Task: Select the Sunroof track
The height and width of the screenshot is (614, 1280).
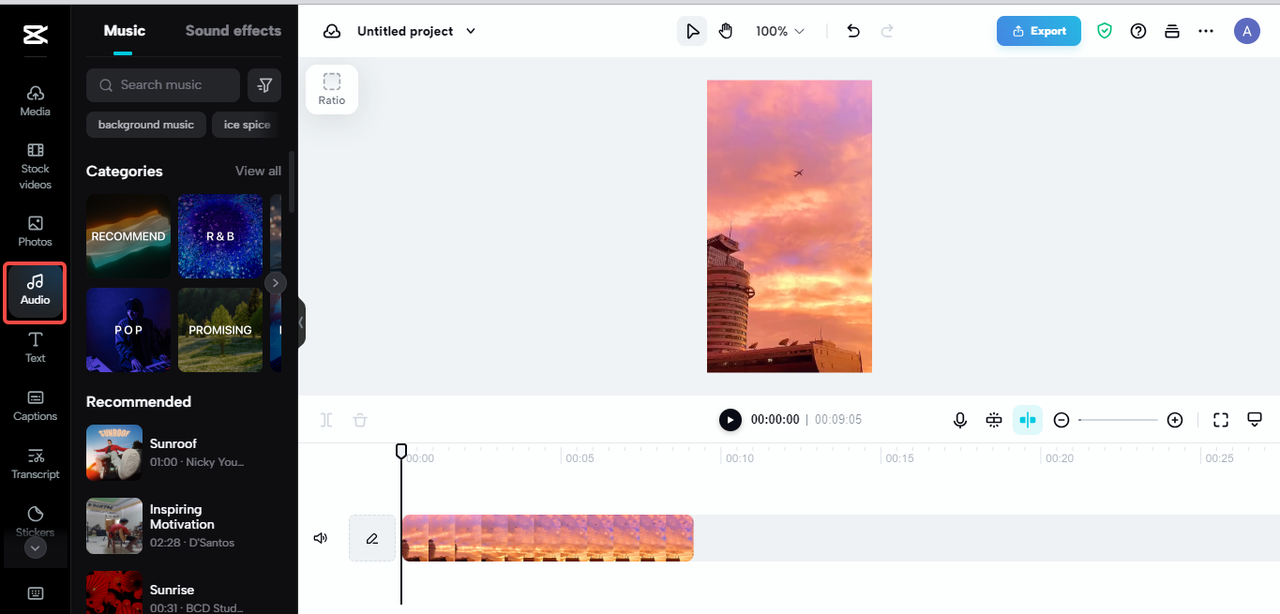Action: 184,453
